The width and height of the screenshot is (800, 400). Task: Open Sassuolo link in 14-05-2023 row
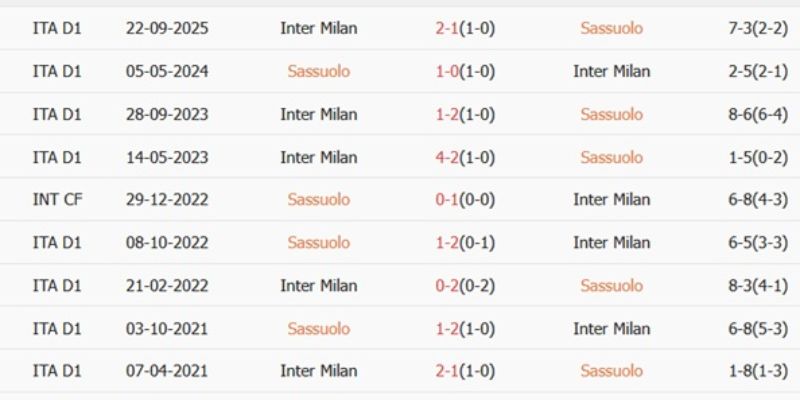(611, 157)
